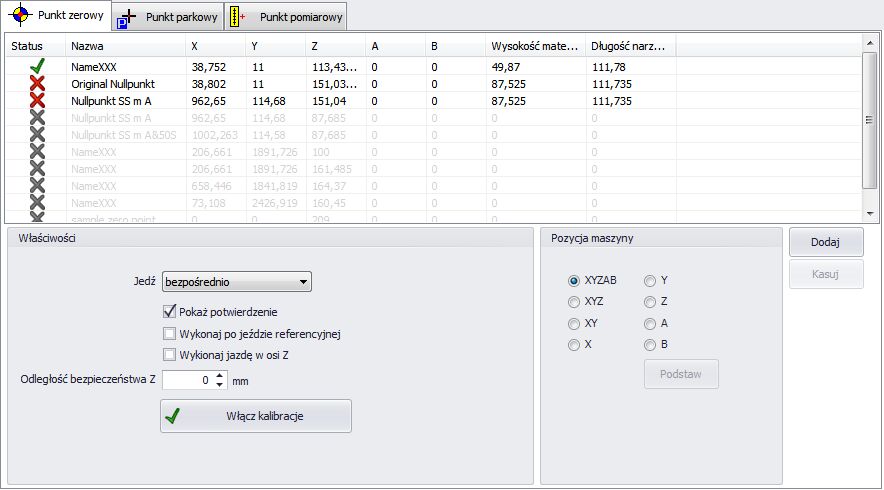Enable Wykonaj jazdę w osi Z
The height and width of the screenshot is (490, 884).
[169, 354]
